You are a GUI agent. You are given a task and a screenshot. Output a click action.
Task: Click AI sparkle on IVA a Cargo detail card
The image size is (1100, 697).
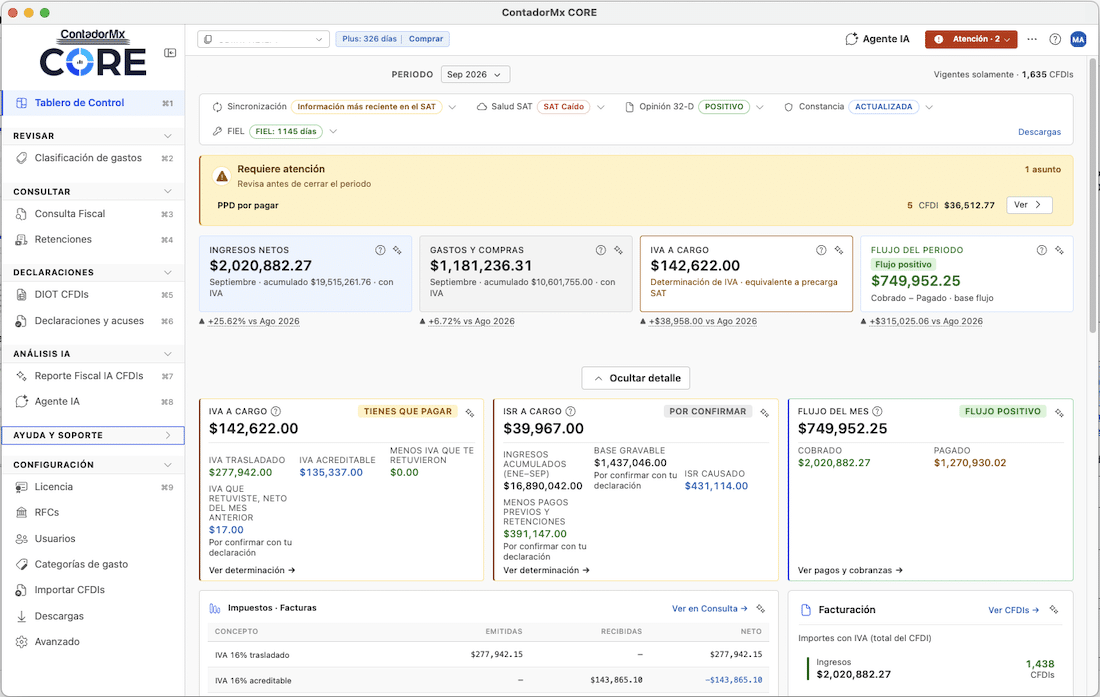point(470,413)
